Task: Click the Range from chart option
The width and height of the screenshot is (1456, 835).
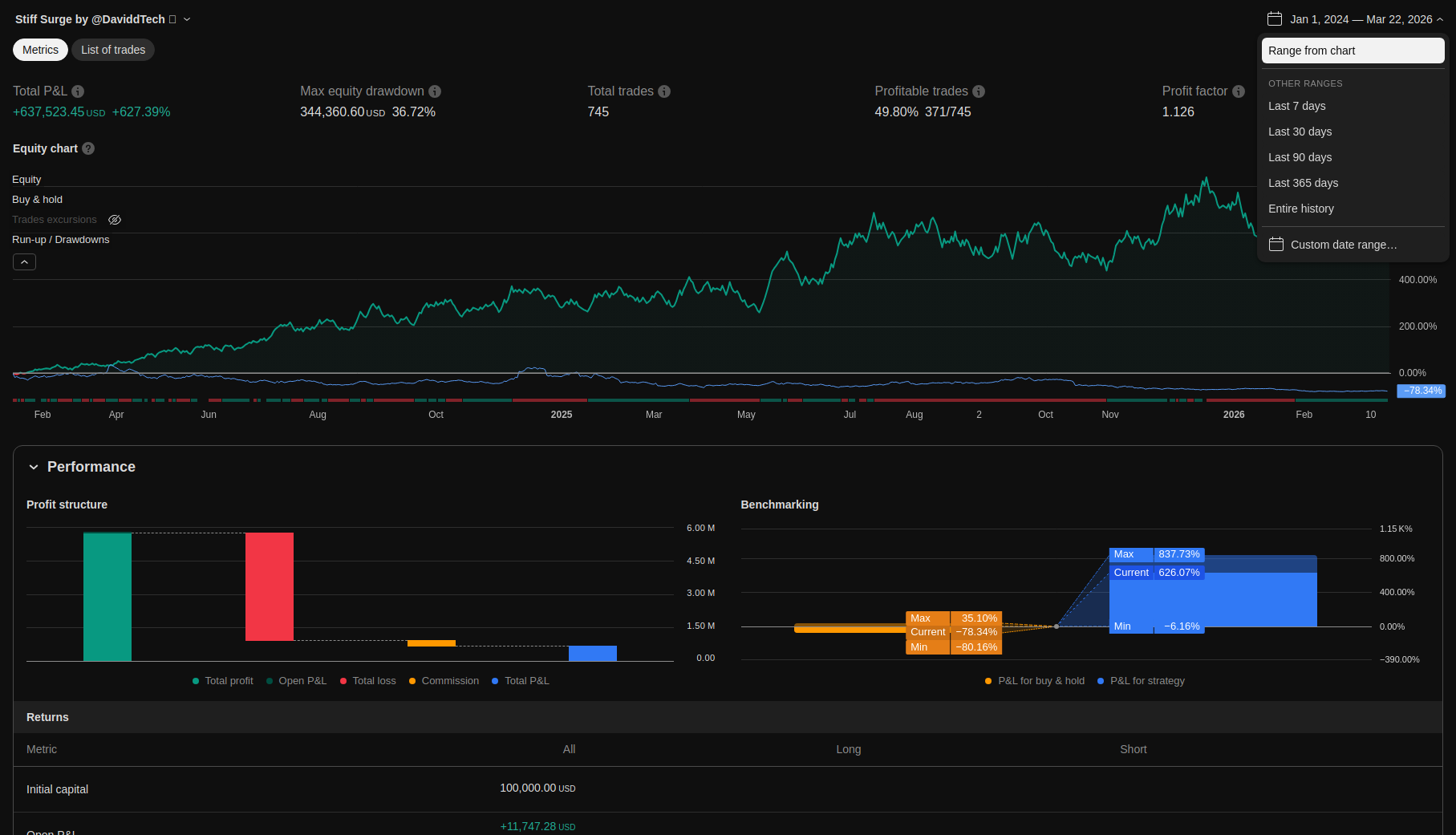Action: coord(1353,51)
